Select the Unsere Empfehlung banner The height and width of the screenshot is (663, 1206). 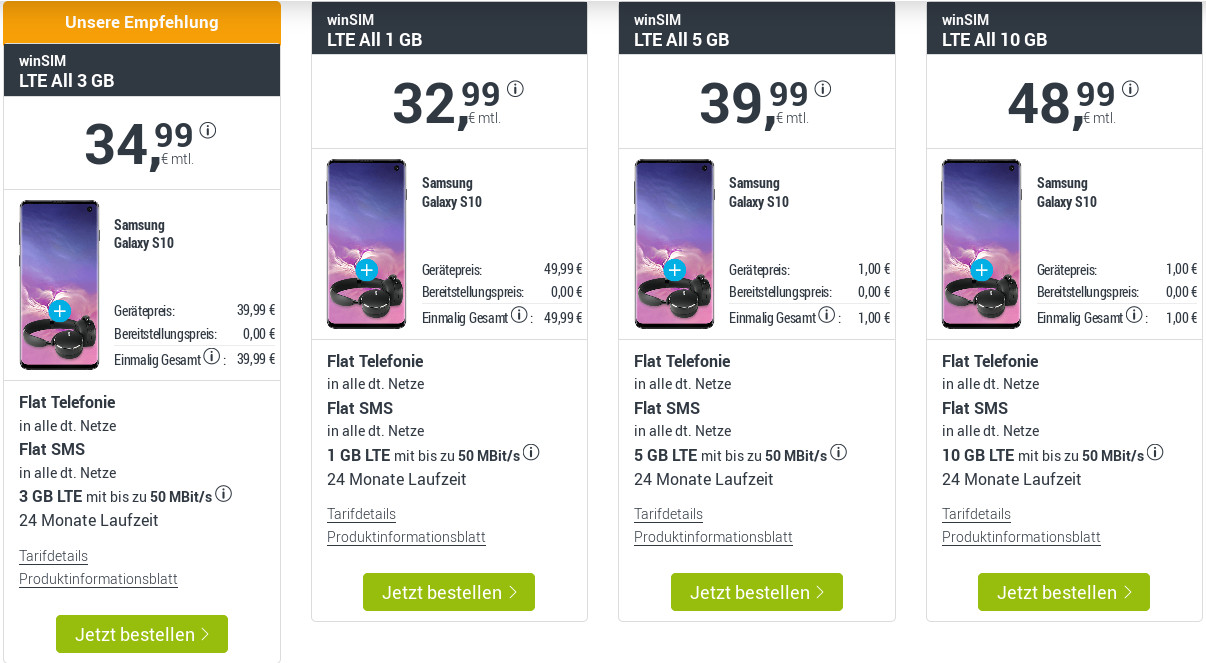point(142,21)
